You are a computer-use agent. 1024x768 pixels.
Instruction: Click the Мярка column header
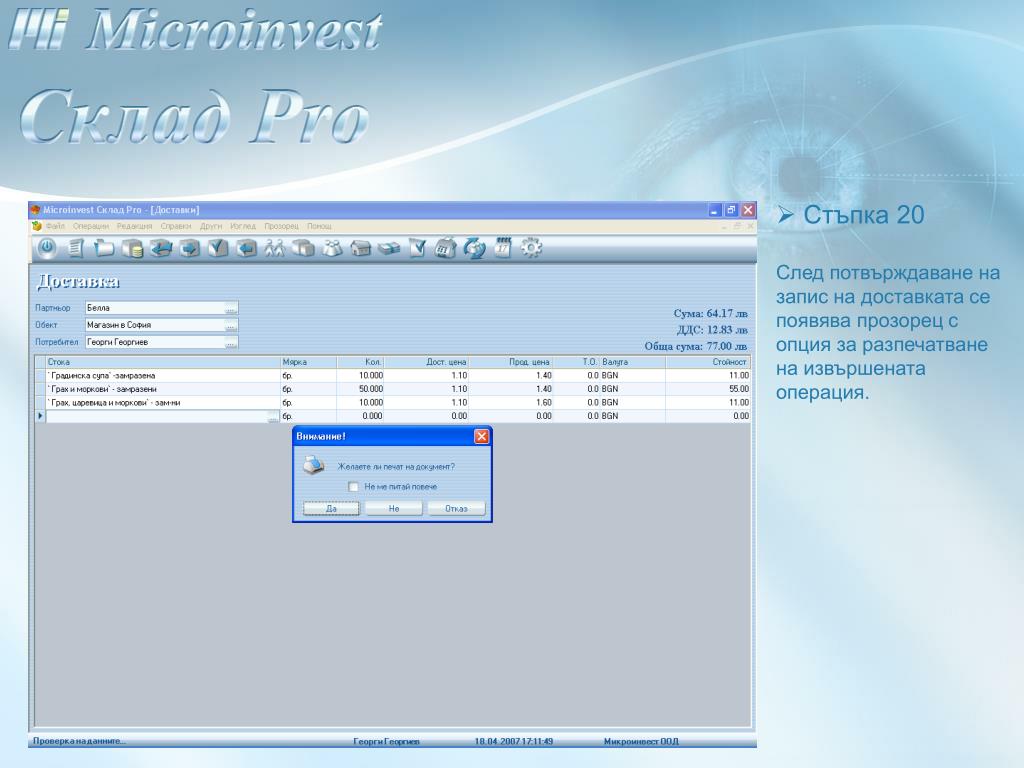pos(308,362)
